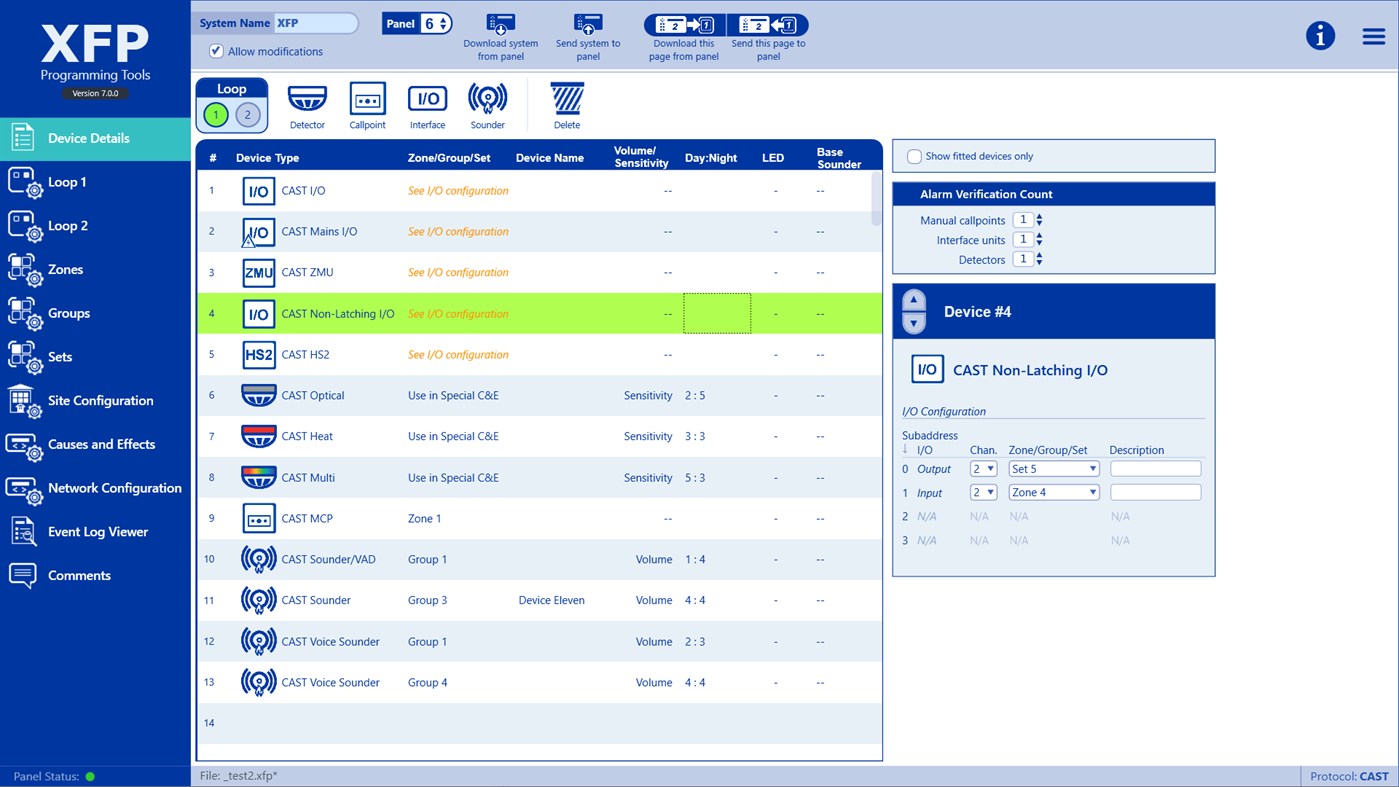Open the info button in the top bar
This screenshot has height=787, width=1399.
pyautogui.click(x=1320, y=35)
